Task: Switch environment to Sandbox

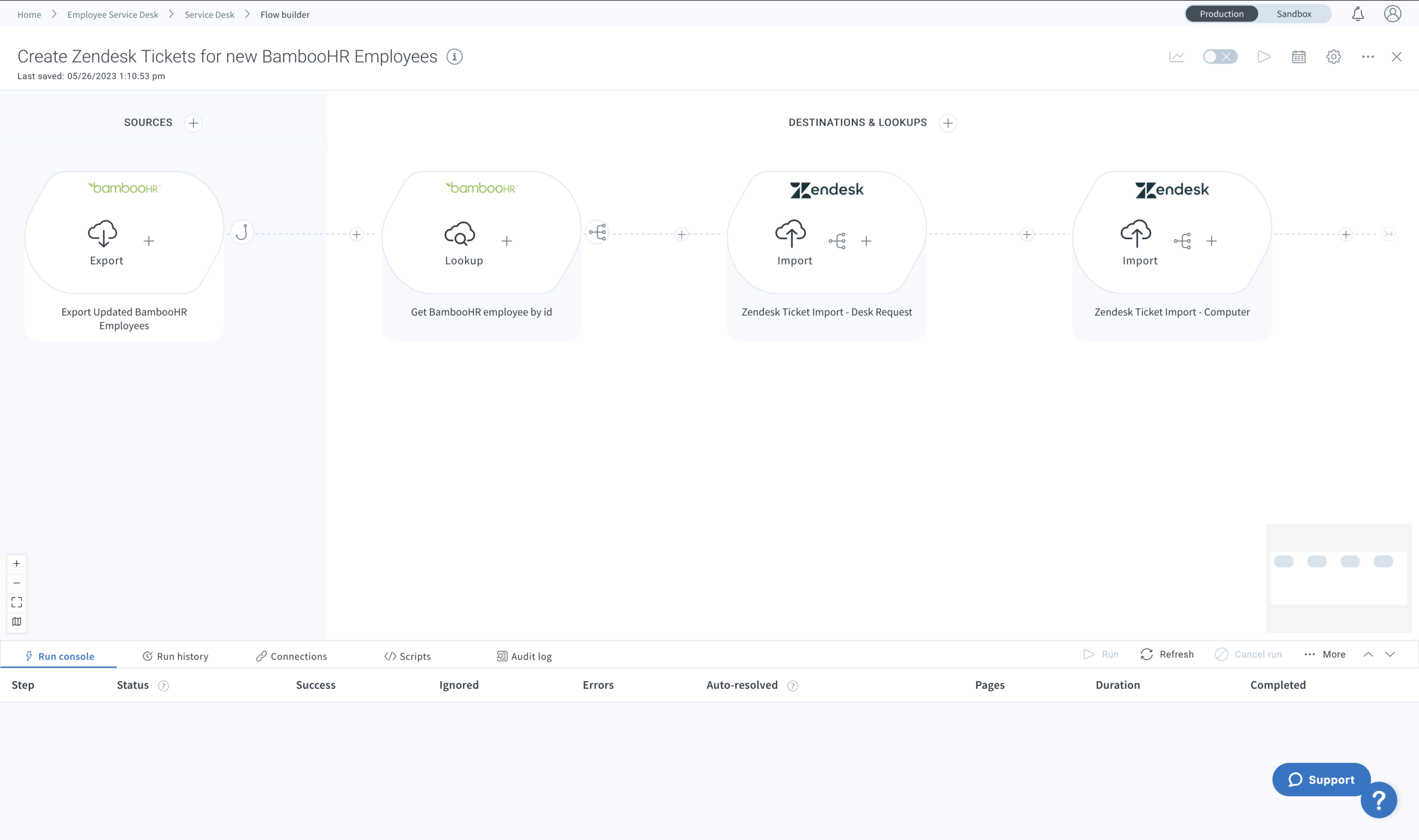Action: coord(1293,14)
